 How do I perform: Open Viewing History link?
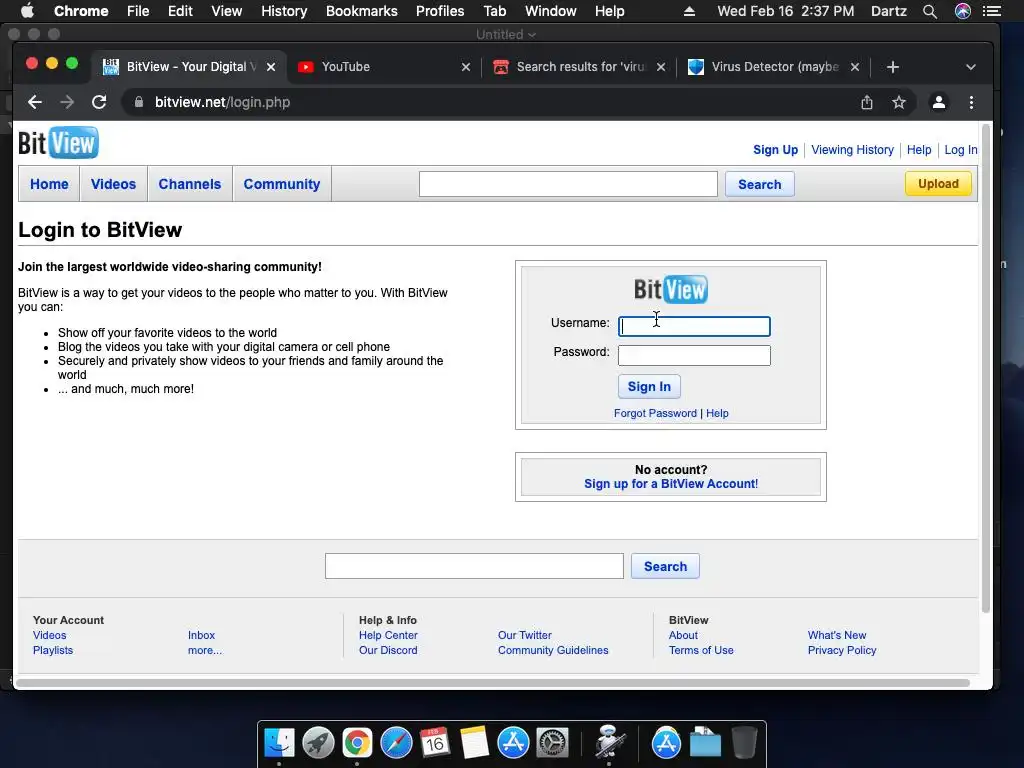click(852, 150)
